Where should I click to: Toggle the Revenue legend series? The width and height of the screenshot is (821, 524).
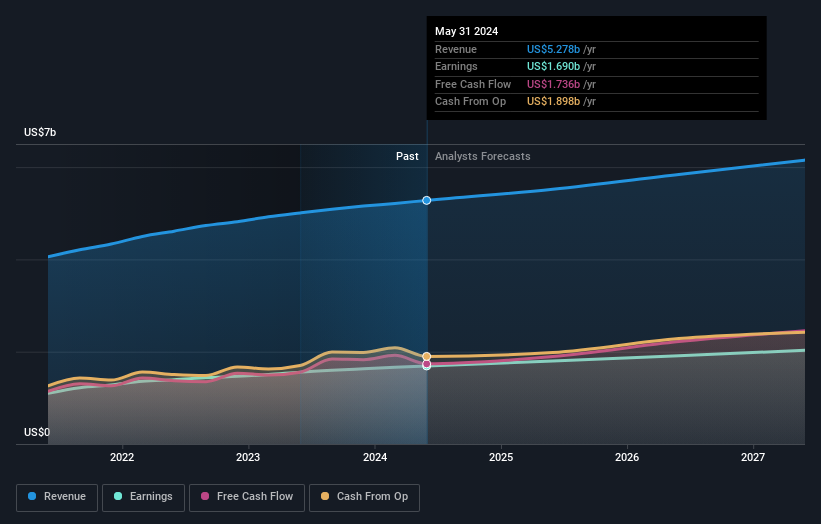pyautogui.click(x=57, y=497)
